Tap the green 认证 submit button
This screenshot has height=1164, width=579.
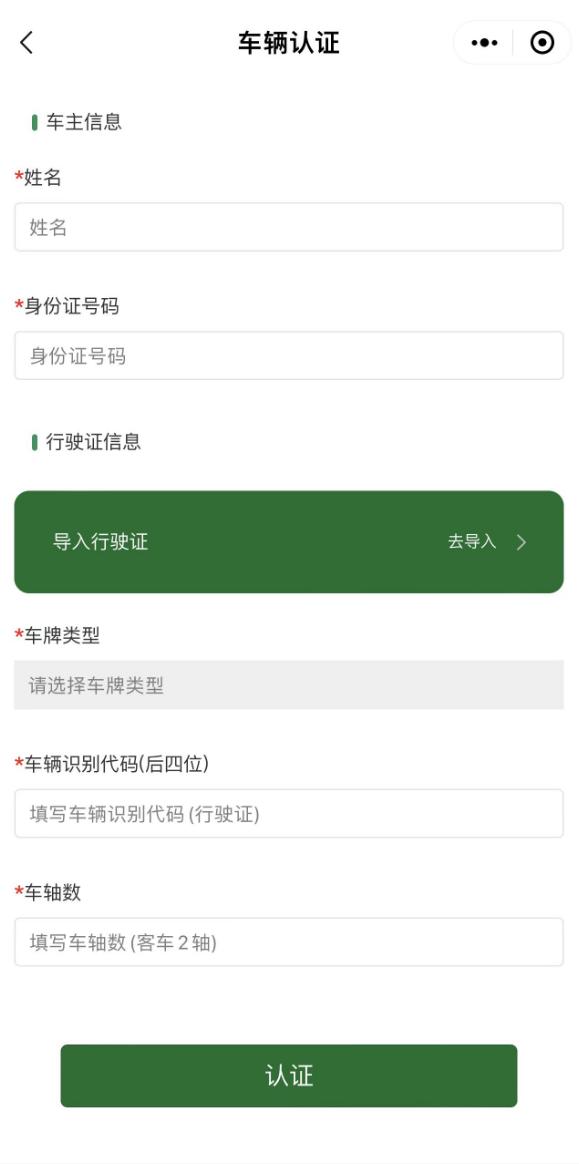click(289, 1075)
